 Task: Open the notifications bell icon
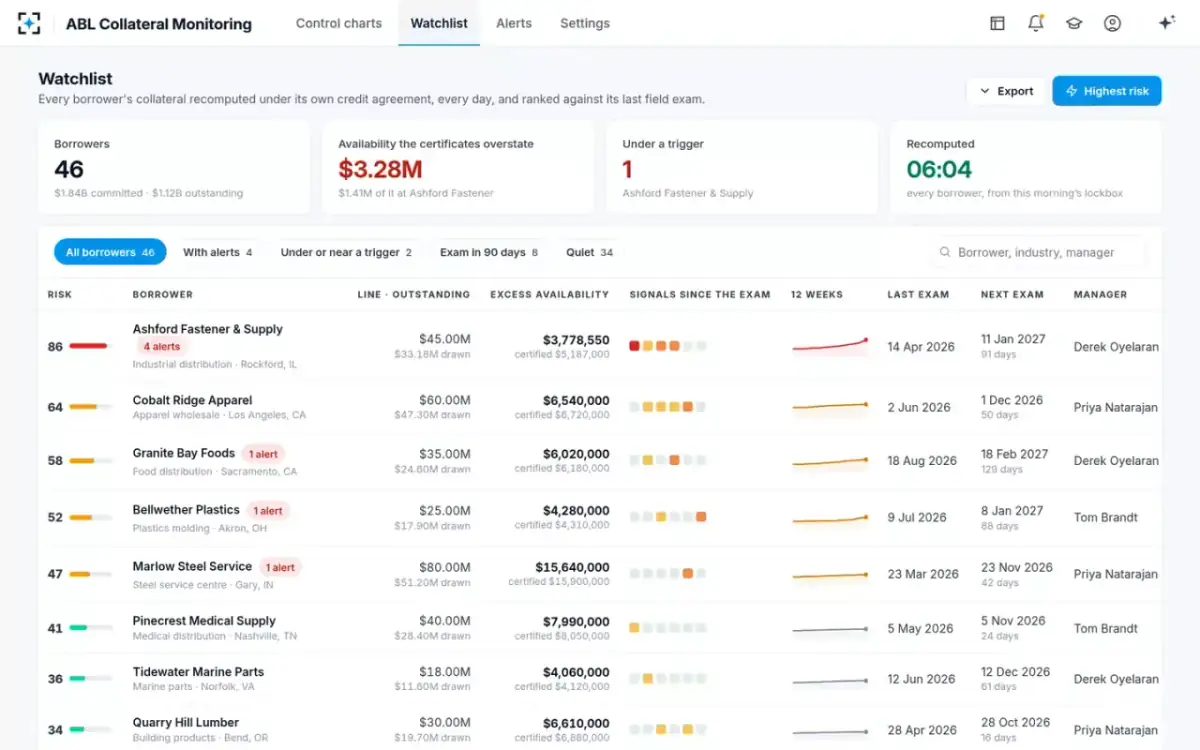tap(1036, 23)
